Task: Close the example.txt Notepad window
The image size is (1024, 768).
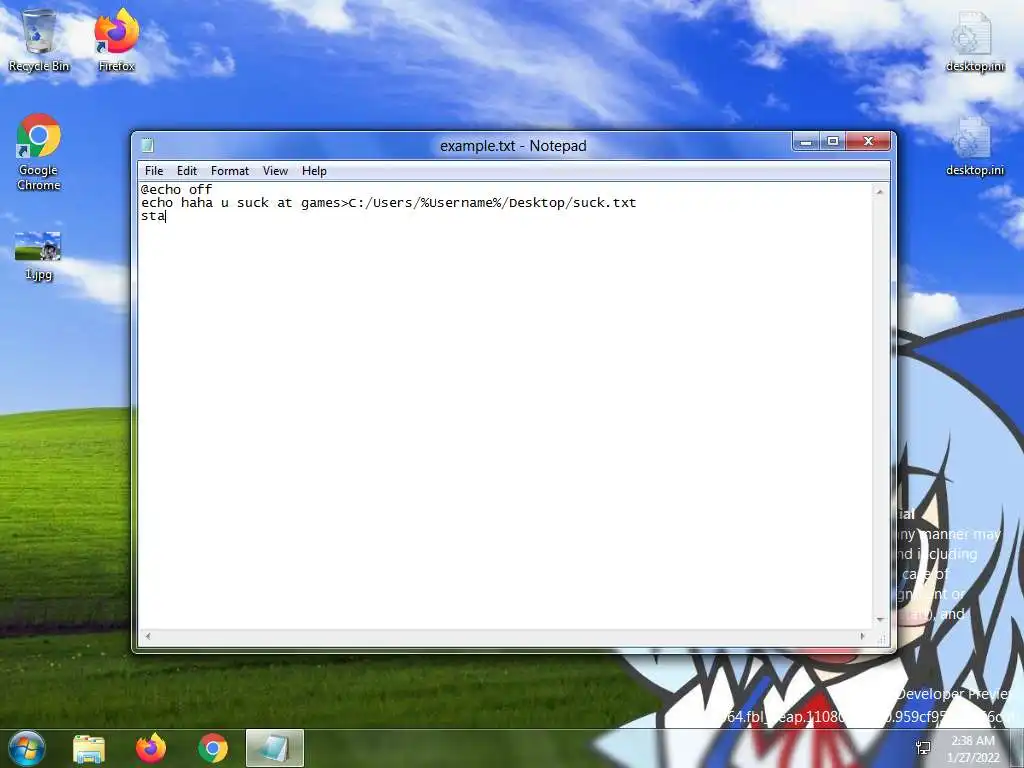Action: point(868,141)
